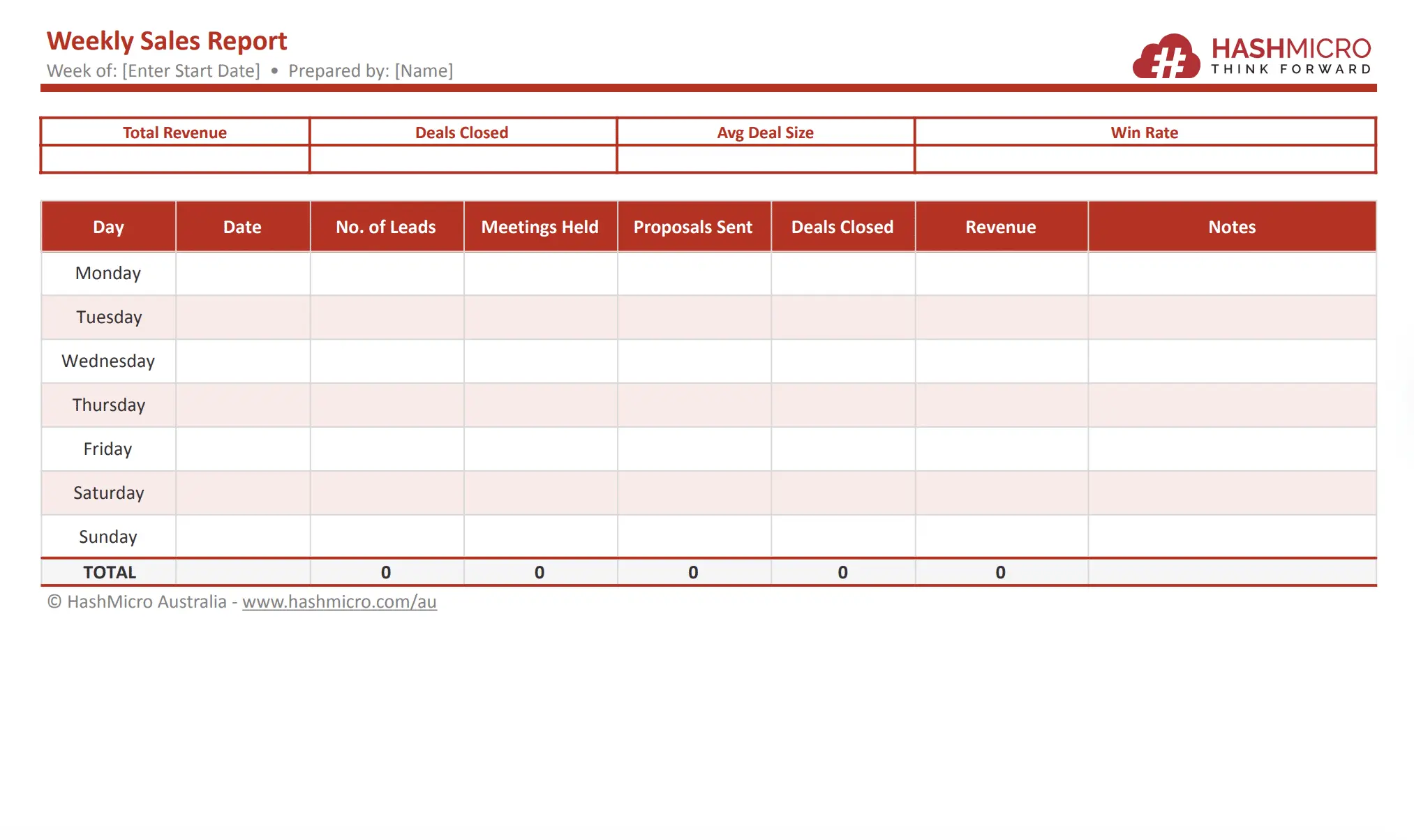Select the Thursday Proposals Sent cell
Viewport: 1414px width, 840px height.
click(x=694, y=405)
